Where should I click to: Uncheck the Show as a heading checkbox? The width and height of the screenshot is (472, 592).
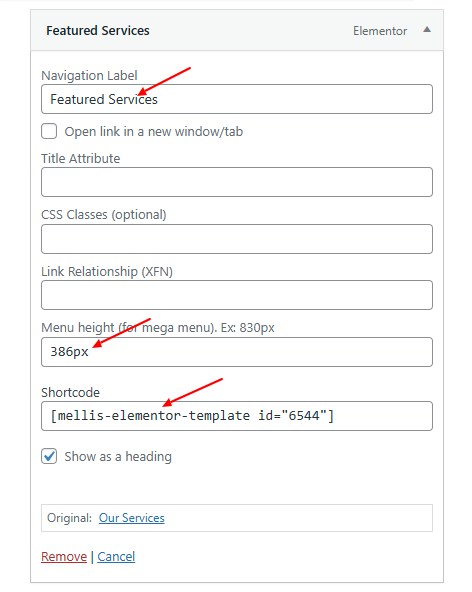49,456
